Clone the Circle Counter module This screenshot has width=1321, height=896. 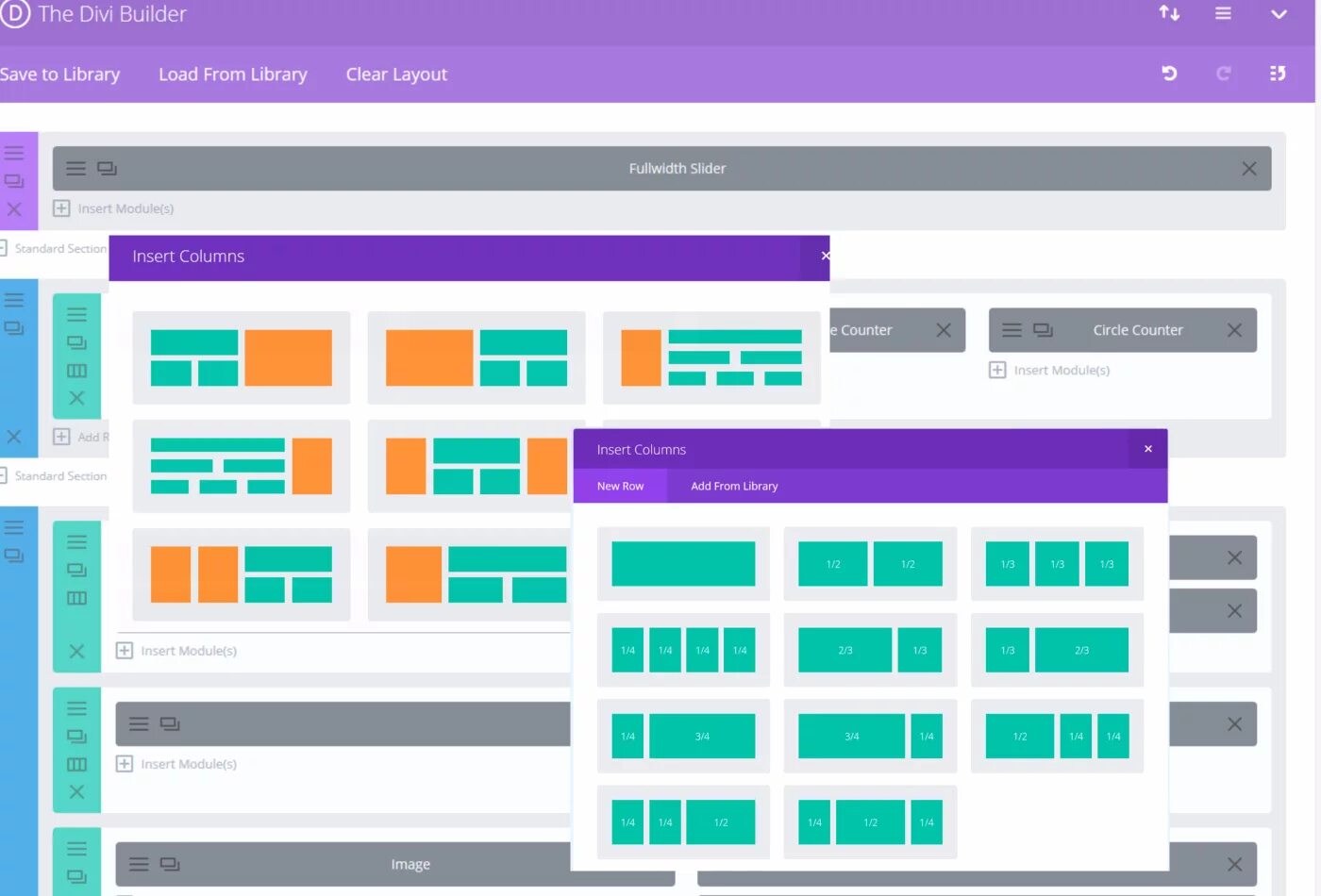[1043, 330]
